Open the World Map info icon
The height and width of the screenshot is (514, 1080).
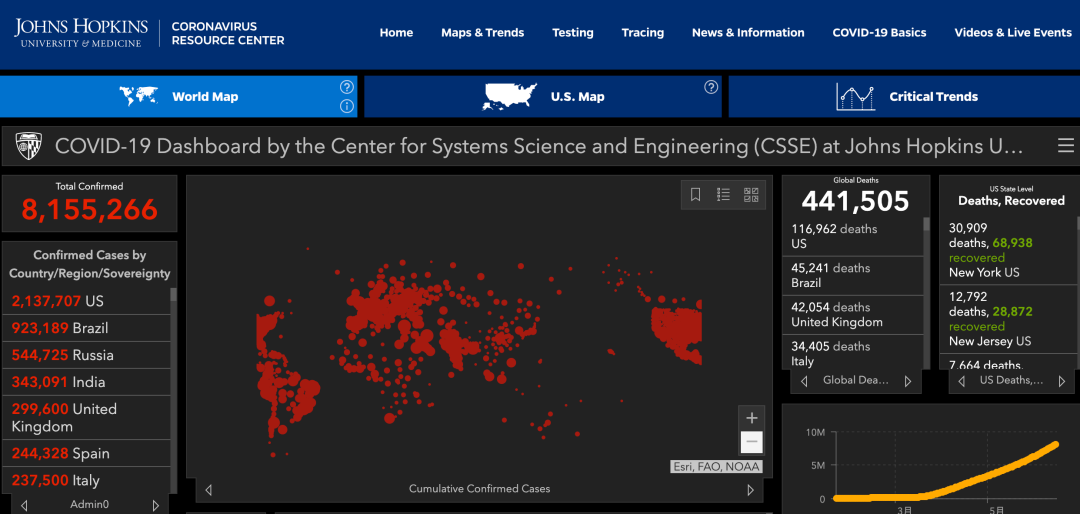coord(346,106)
